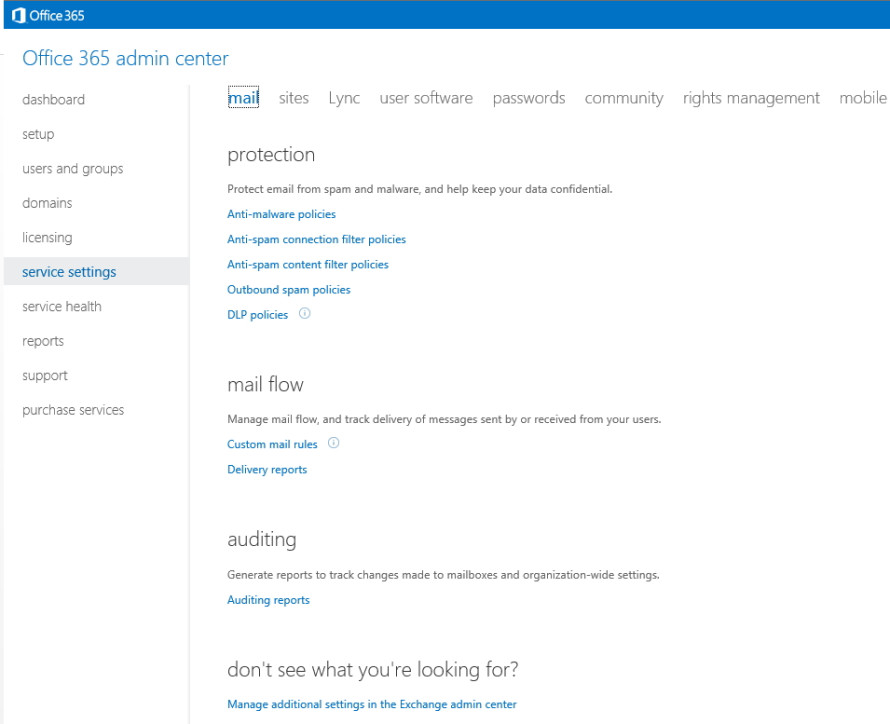The height and width of the screenshot is (724, 890).
Task: Open the sites tab
Action: pyautogui.click(x=293, y=98)
